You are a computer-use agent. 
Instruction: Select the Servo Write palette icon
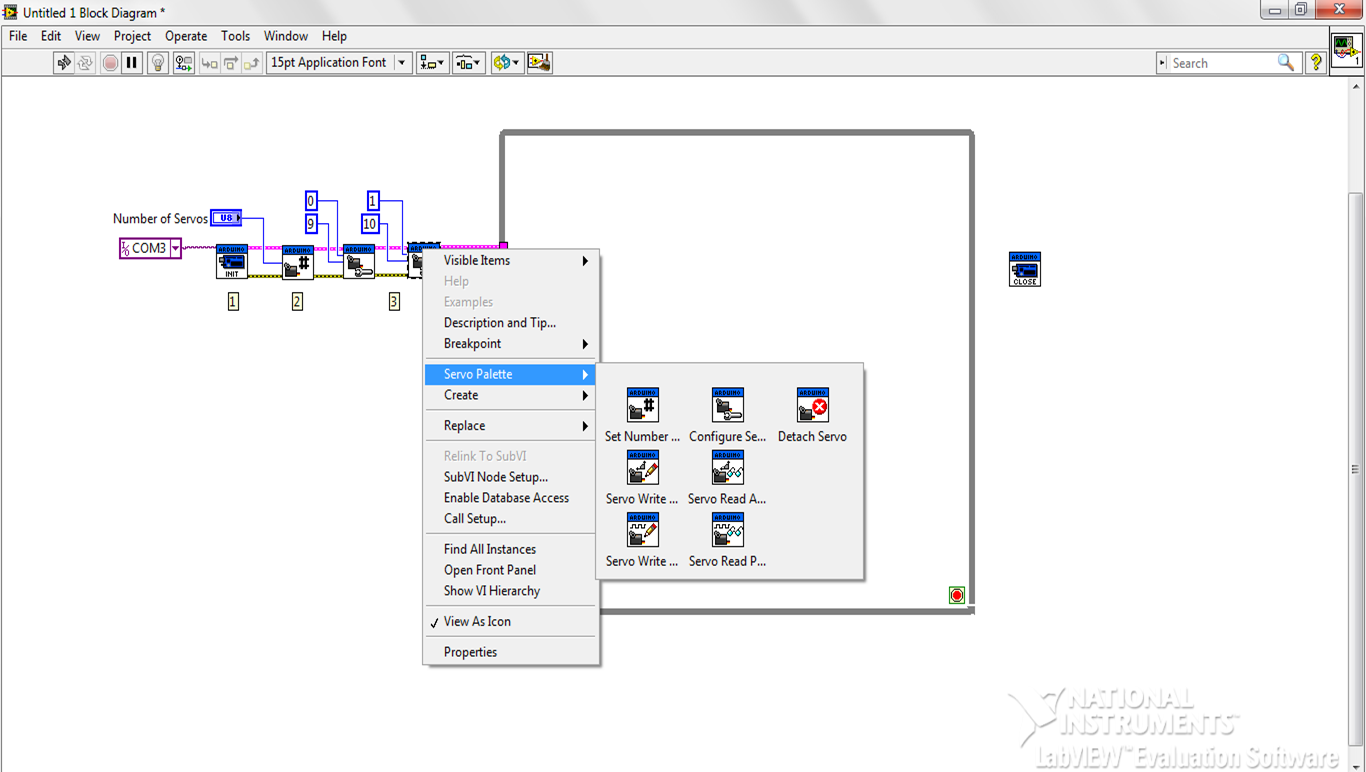point(641,467)
